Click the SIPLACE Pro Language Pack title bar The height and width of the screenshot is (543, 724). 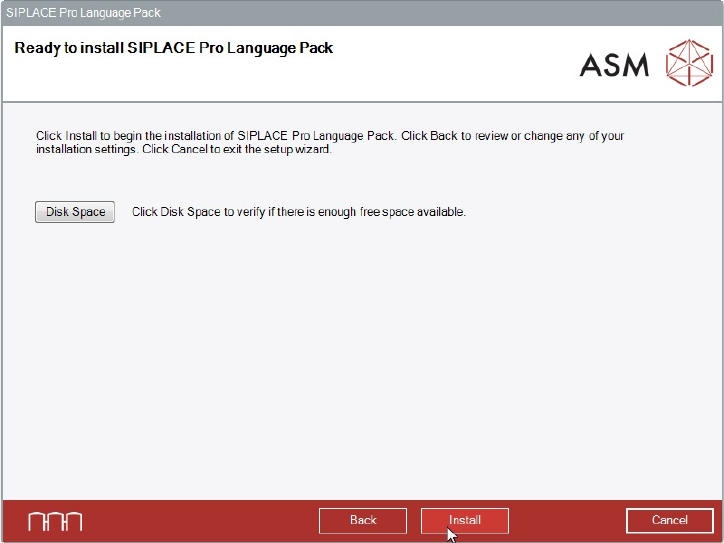362,12
